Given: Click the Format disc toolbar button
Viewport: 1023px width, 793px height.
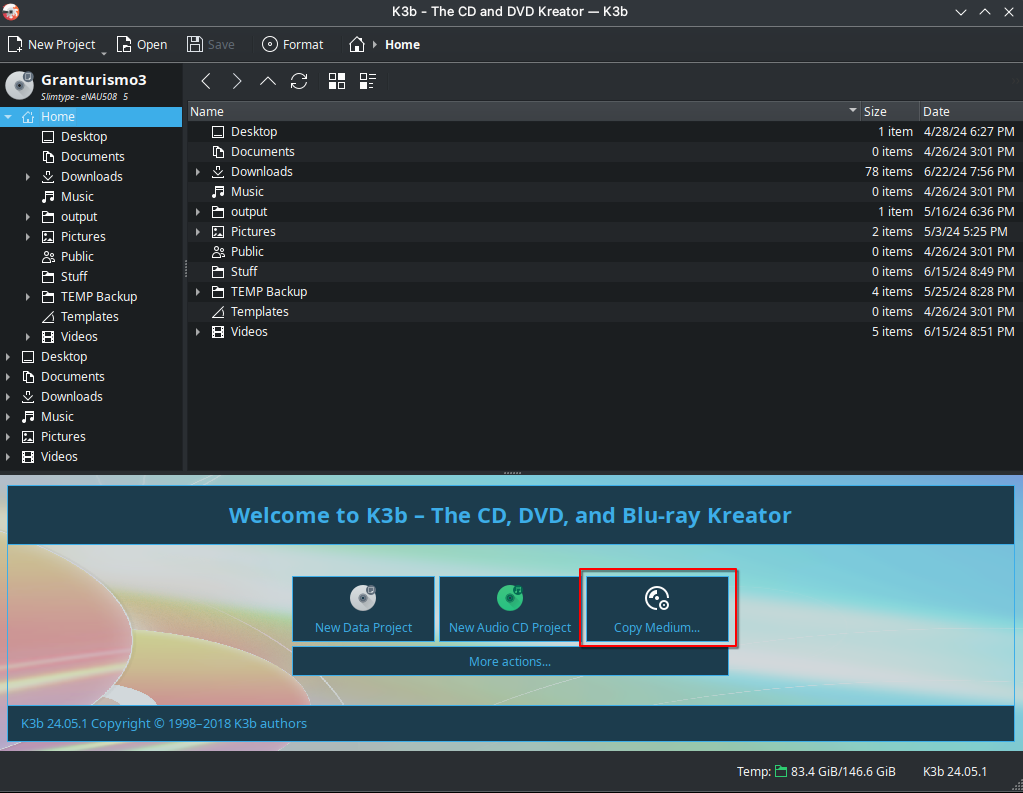Looking at the screenshot, I should pyautogui.click(x=292, y=44).
